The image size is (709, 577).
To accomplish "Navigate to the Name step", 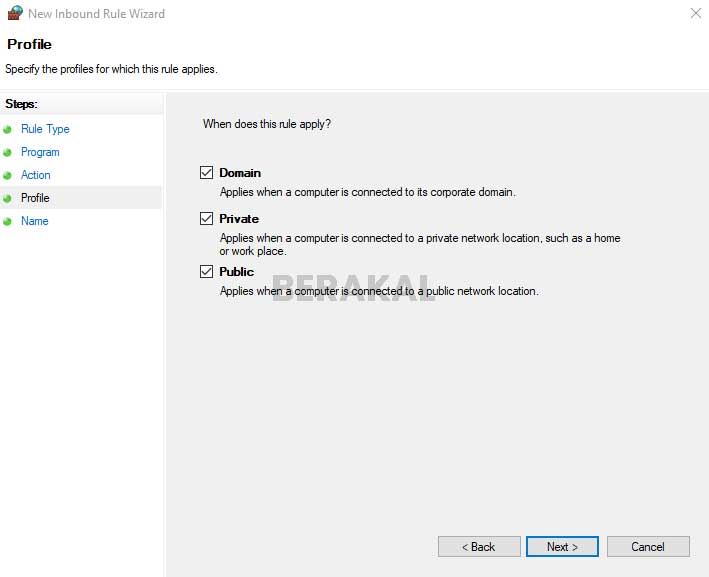I will [34, 221].
